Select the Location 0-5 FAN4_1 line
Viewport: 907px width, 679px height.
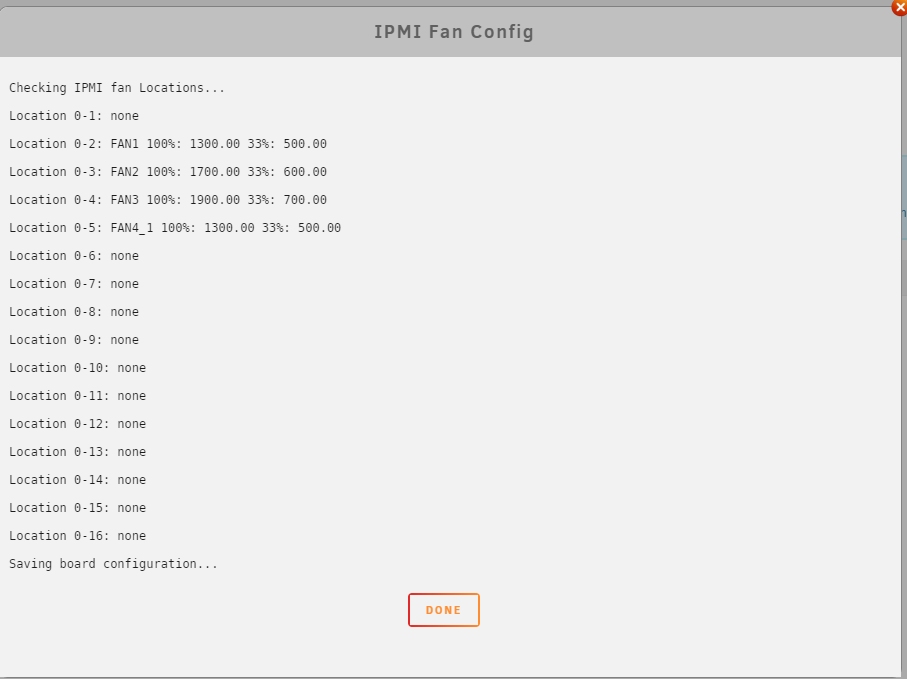175,228
